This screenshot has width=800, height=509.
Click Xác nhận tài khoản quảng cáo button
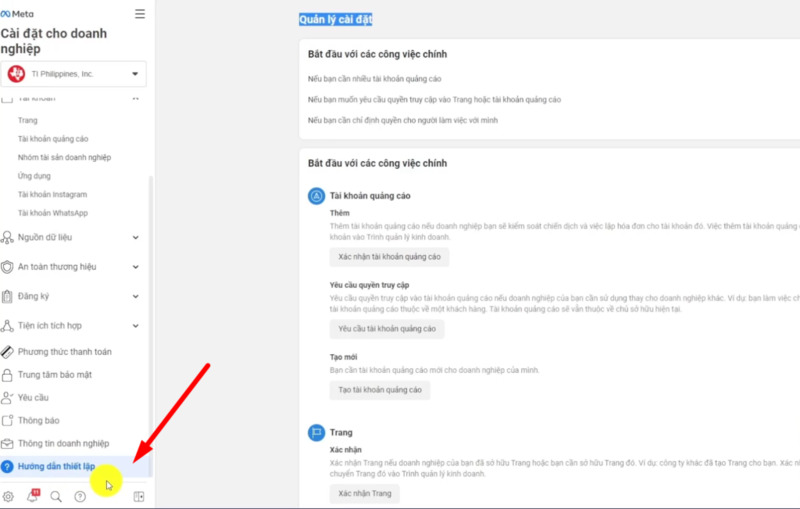[389, 257]
